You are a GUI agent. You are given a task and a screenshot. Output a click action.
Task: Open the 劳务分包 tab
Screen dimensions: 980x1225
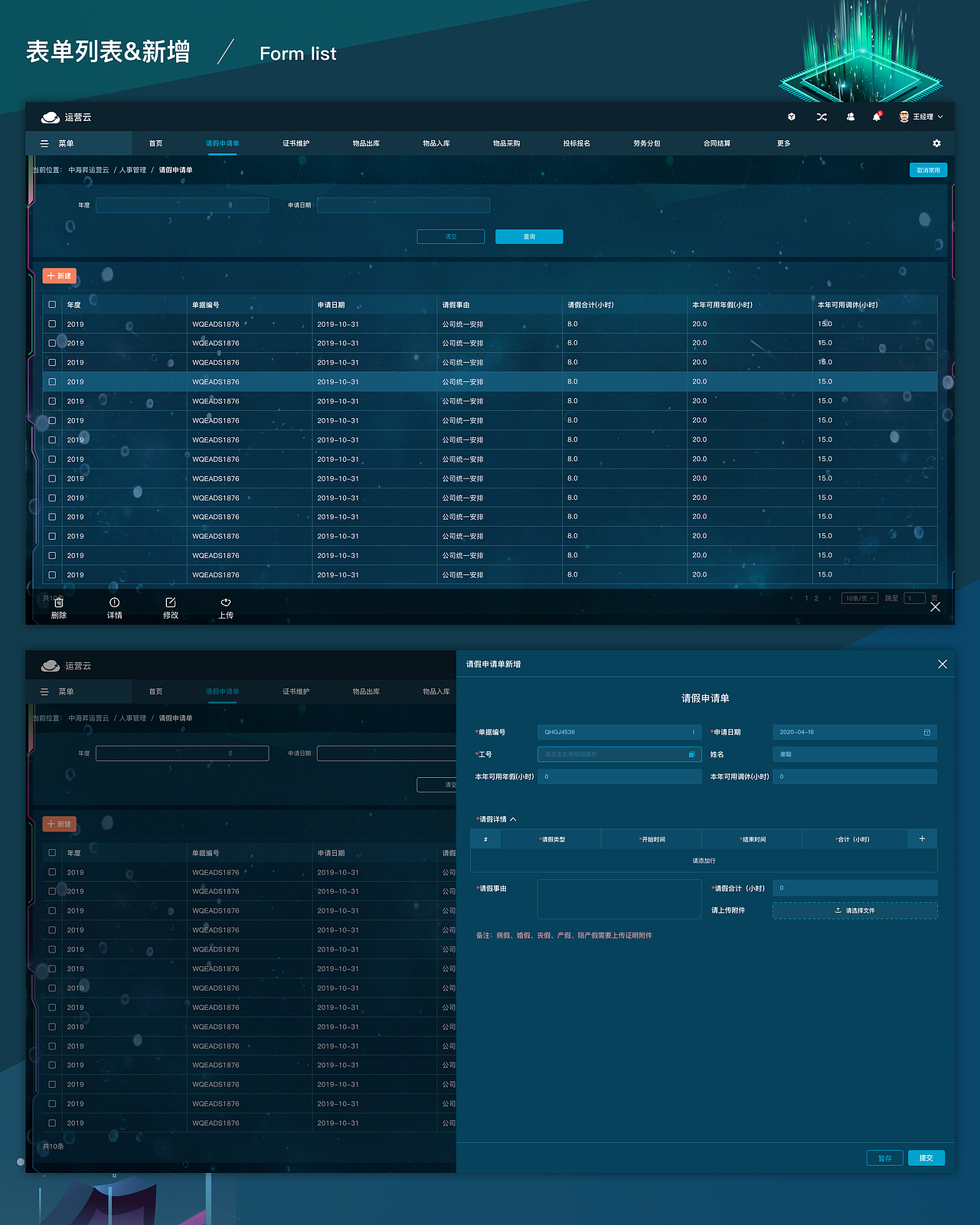(x=647, y=143)
